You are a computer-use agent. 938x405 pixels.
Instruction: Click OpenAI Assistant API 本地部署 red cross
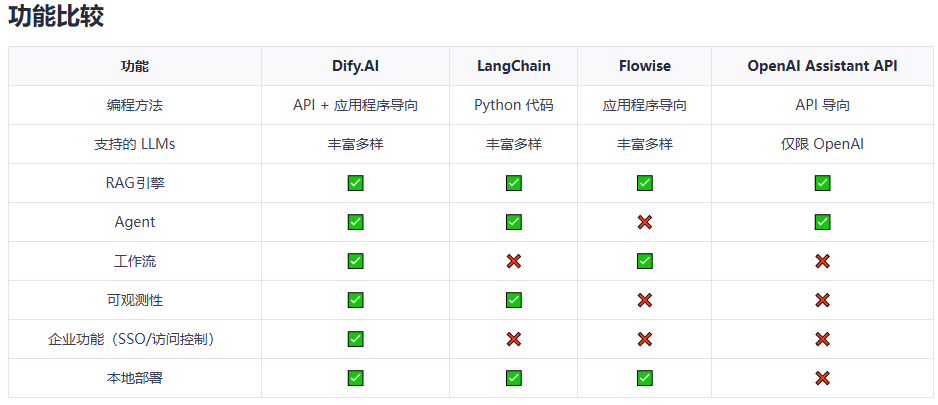coord(822,378)
